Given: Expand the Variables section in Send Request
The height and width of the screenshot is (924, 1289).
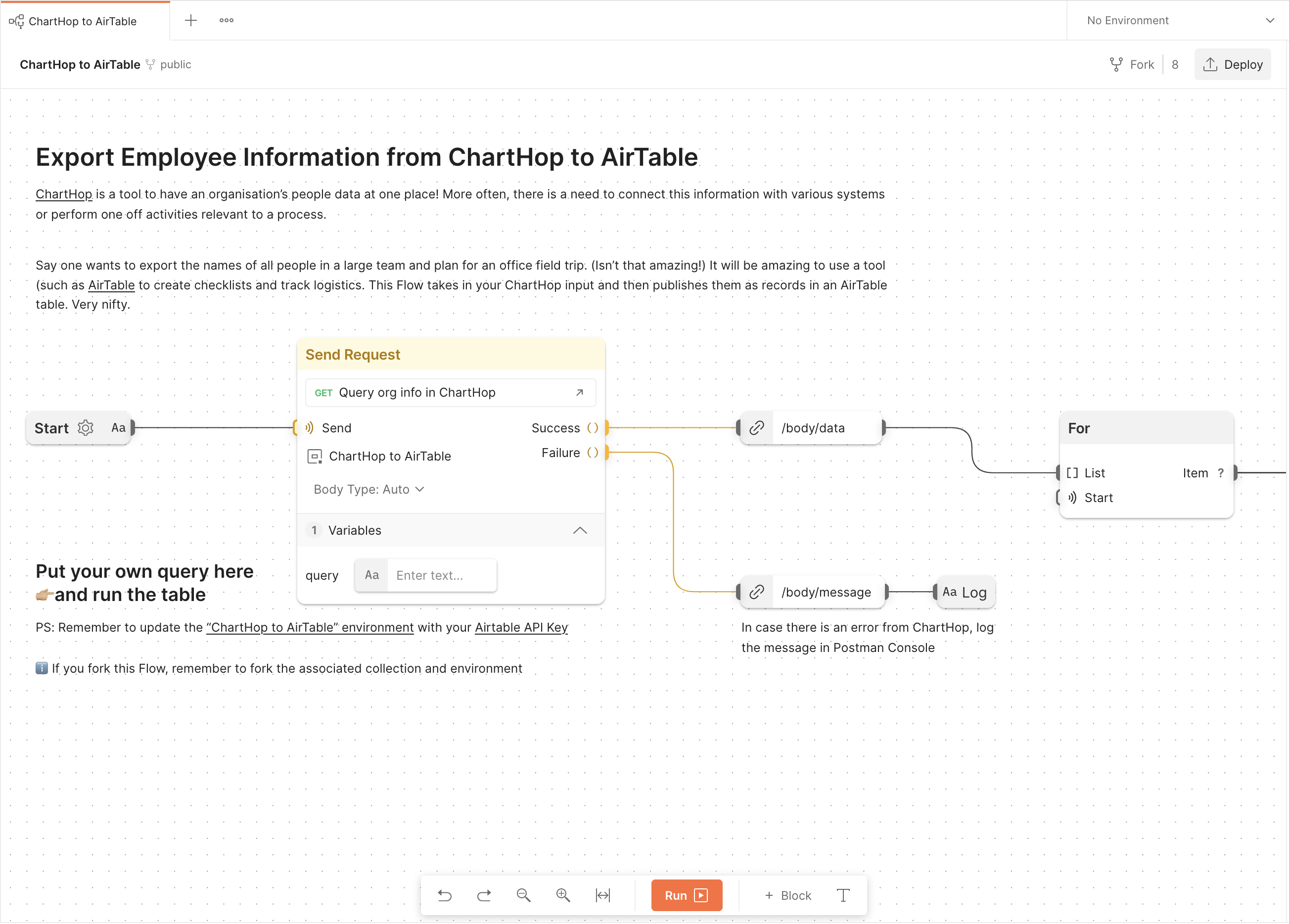Looking at the screenshot, I should pos(580,530).
